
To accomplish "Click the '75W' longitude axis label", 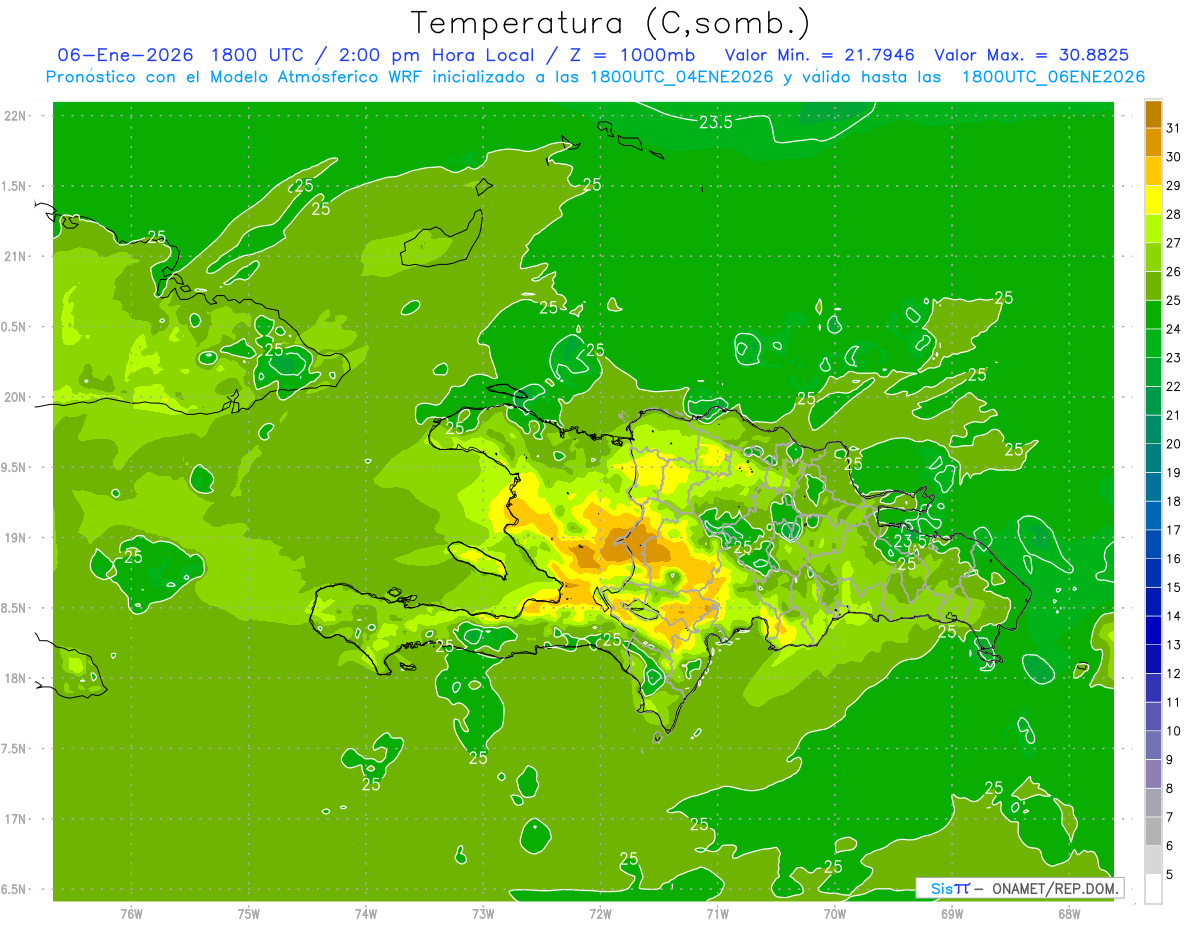I will click(x=249, y=914).
